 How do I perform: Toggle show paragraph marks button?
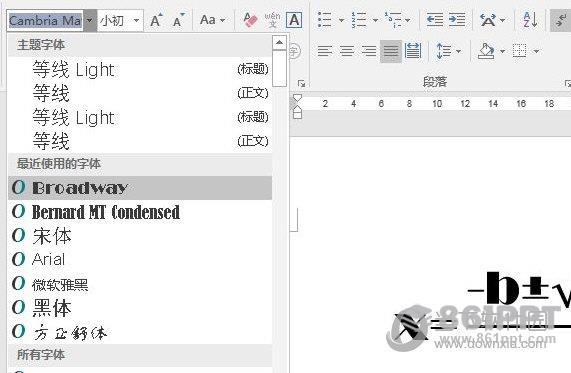561,20
